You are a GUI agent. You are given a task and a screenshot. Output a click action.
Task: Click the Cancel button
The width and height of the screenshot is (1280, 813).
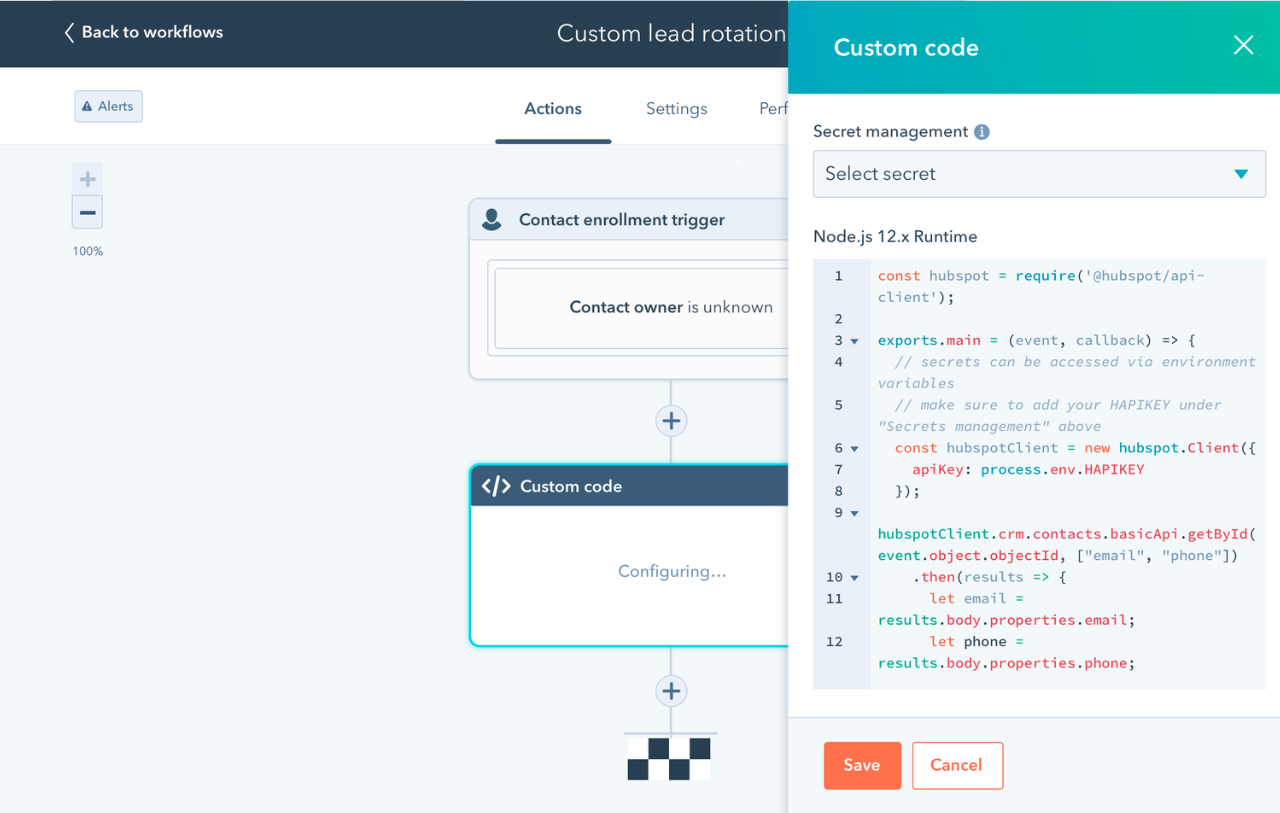coord(957,765)
